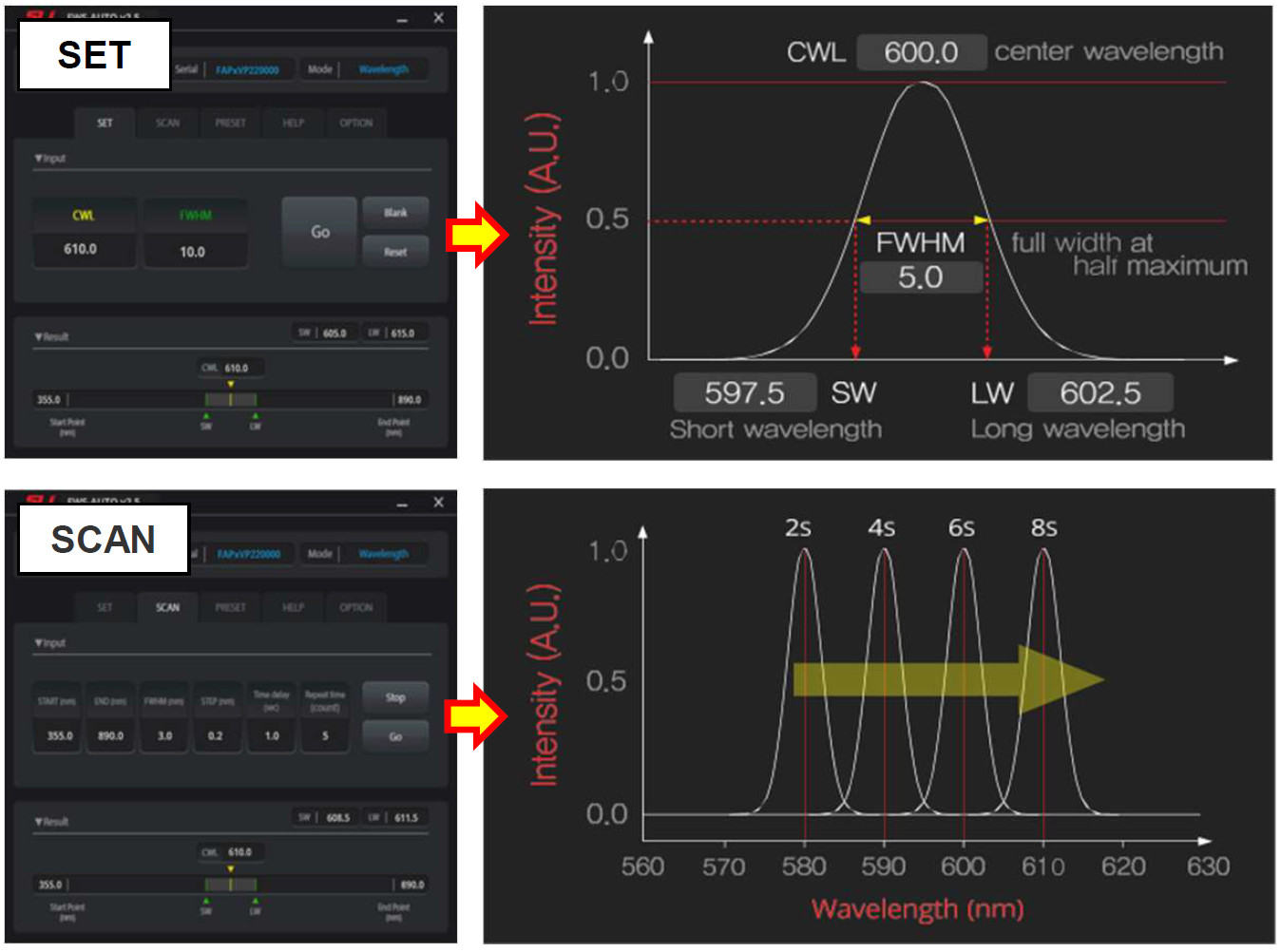
Task: Click STEP field 0.2 in SCAN input
Action: click(216, 735)
